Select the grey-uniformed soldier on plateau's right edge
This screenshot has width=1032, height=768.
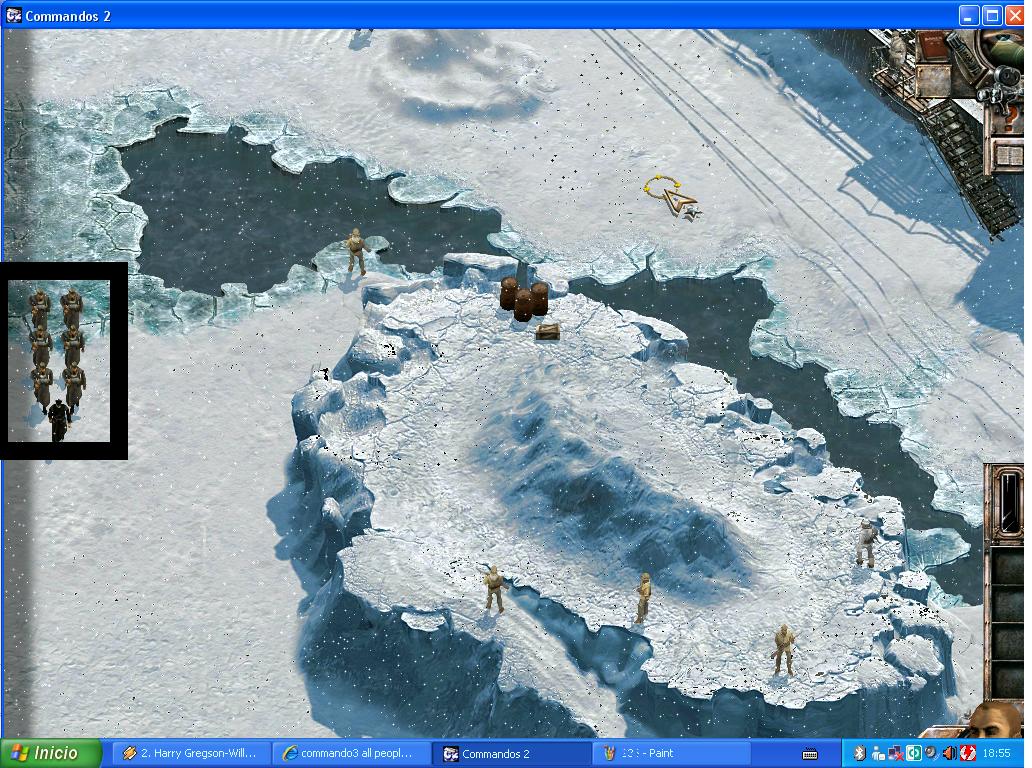tap(866, 543)
